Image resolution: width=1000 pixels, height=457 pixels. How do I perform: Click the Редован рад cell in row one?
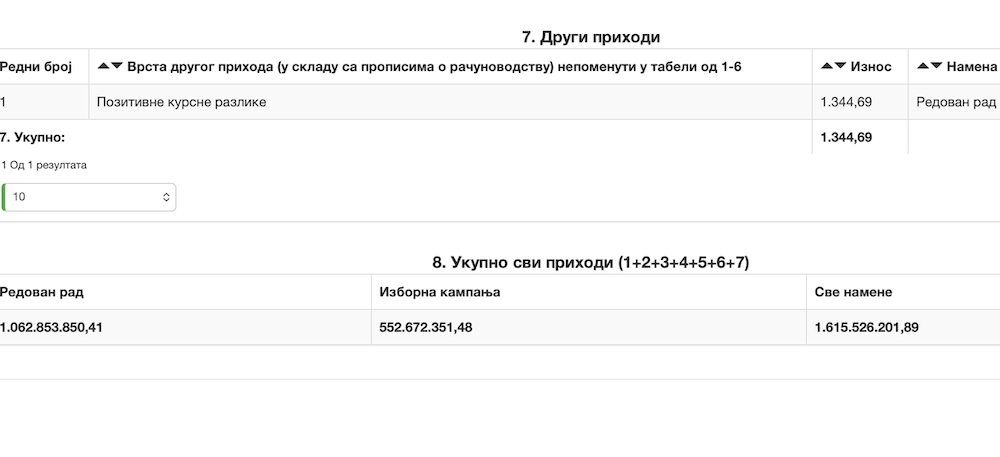click(956, 102)
